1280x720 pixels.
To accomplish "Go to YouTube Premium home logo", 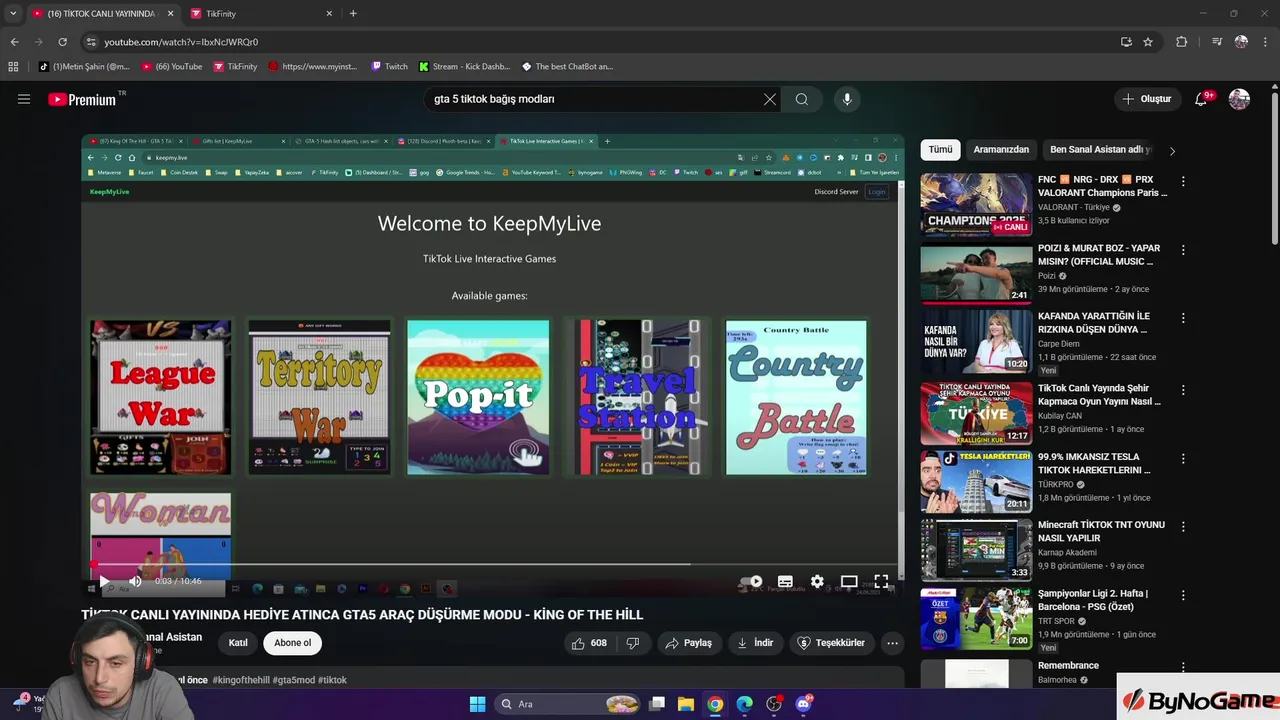I will click(82, 99).
